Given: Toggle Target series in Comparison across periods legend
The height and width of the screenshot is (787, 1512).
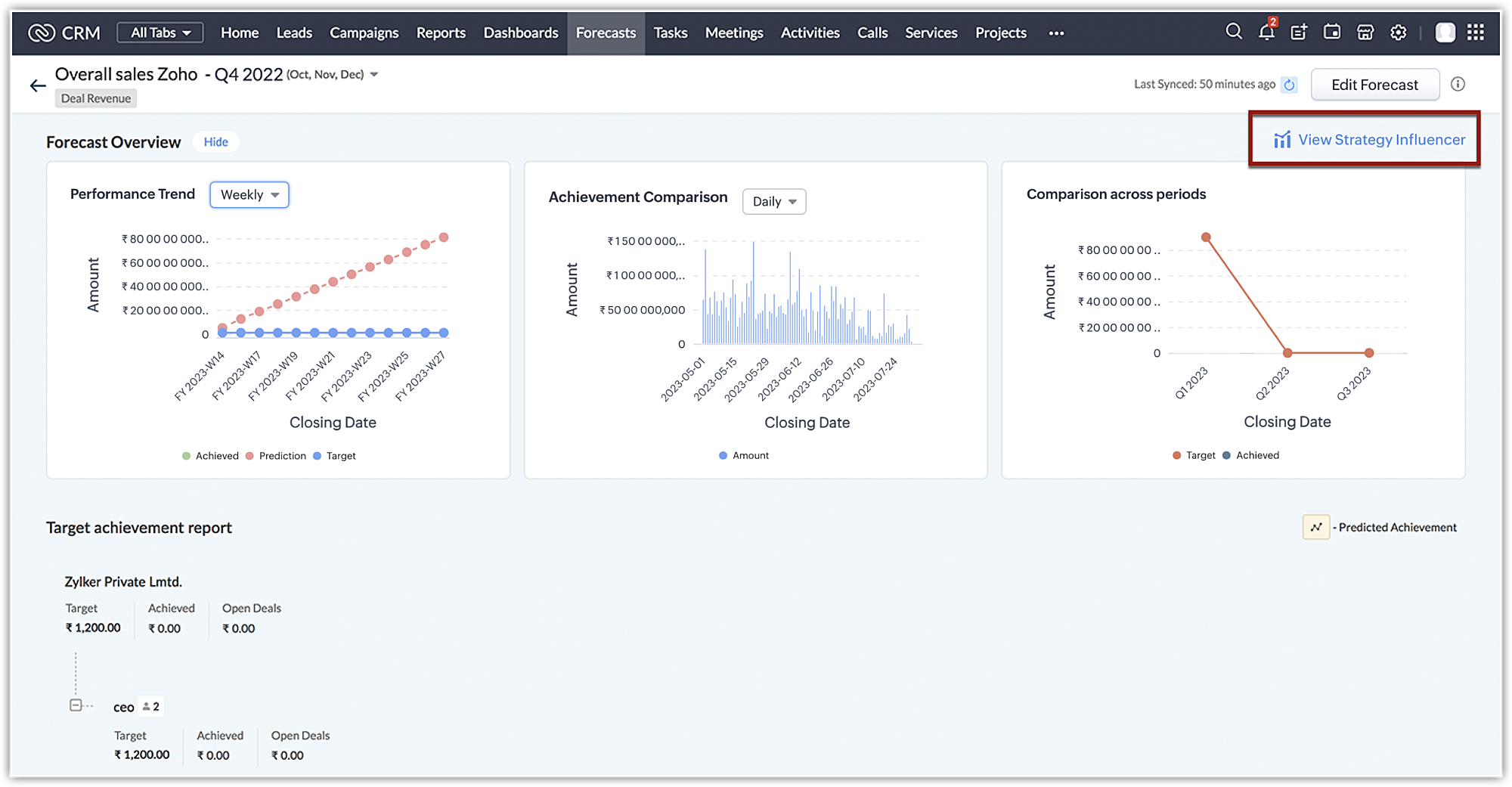Looking at the screenshot, I should coord(1194,455).
